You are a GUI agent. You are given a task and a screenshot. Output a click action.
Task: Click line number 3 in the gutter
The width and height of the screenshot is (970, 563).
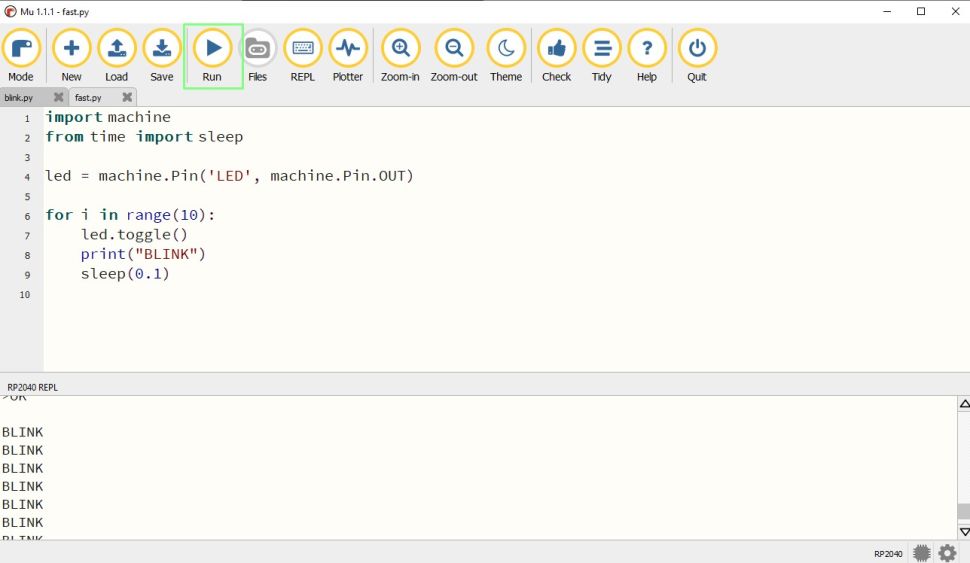[27, 157]
